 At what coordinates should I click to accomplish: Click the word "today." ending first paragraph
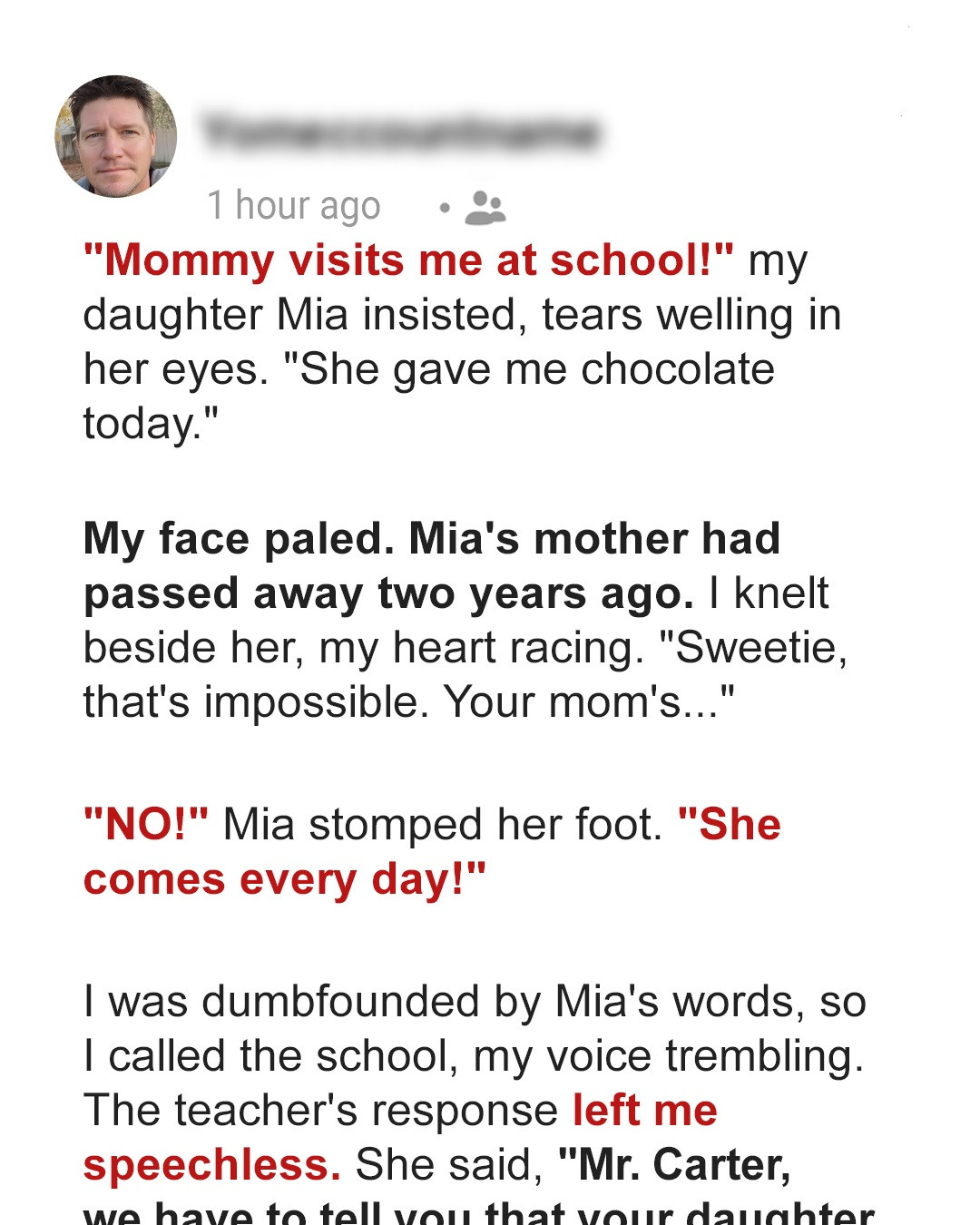(150, 424)
